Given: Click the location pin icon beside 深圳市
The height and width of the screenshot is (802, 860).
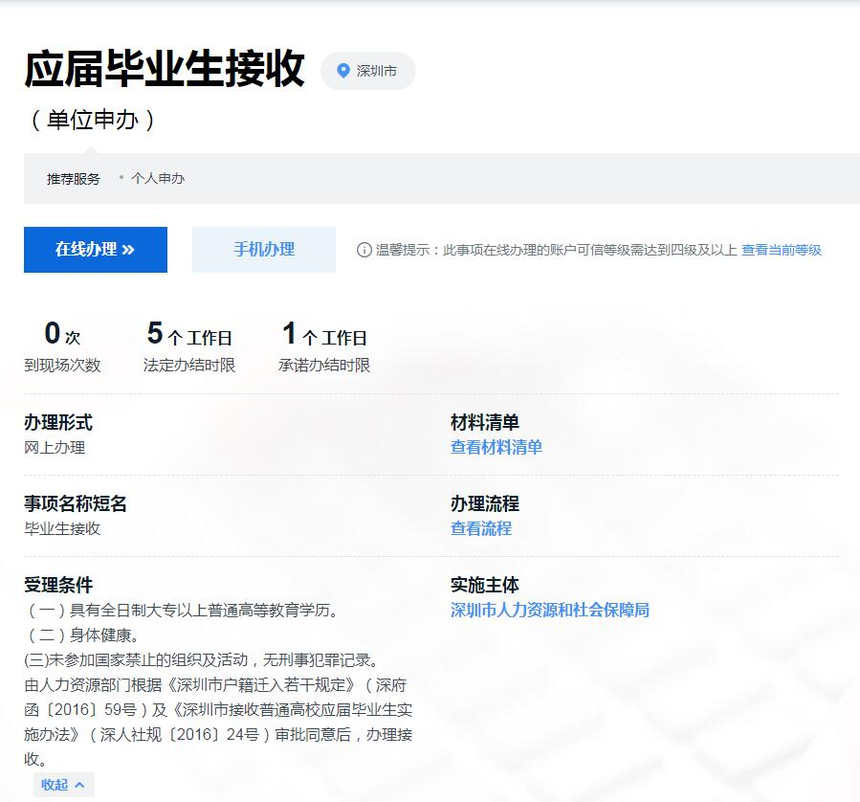Looking at the screenshot, I should pyautogui.click(x=343, y=71).
